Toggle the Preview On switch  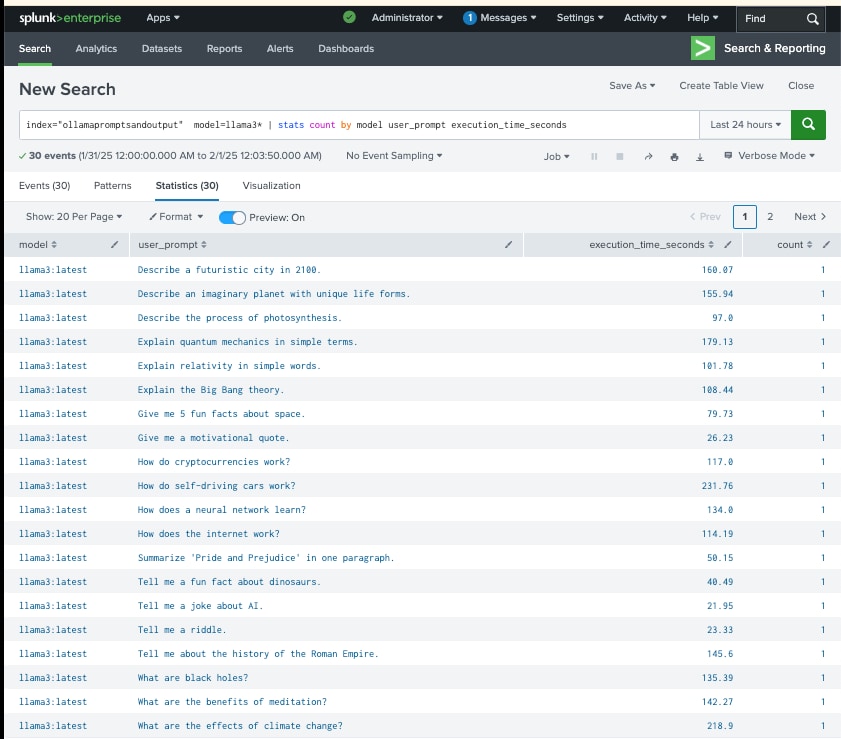(x=232, y=217)
